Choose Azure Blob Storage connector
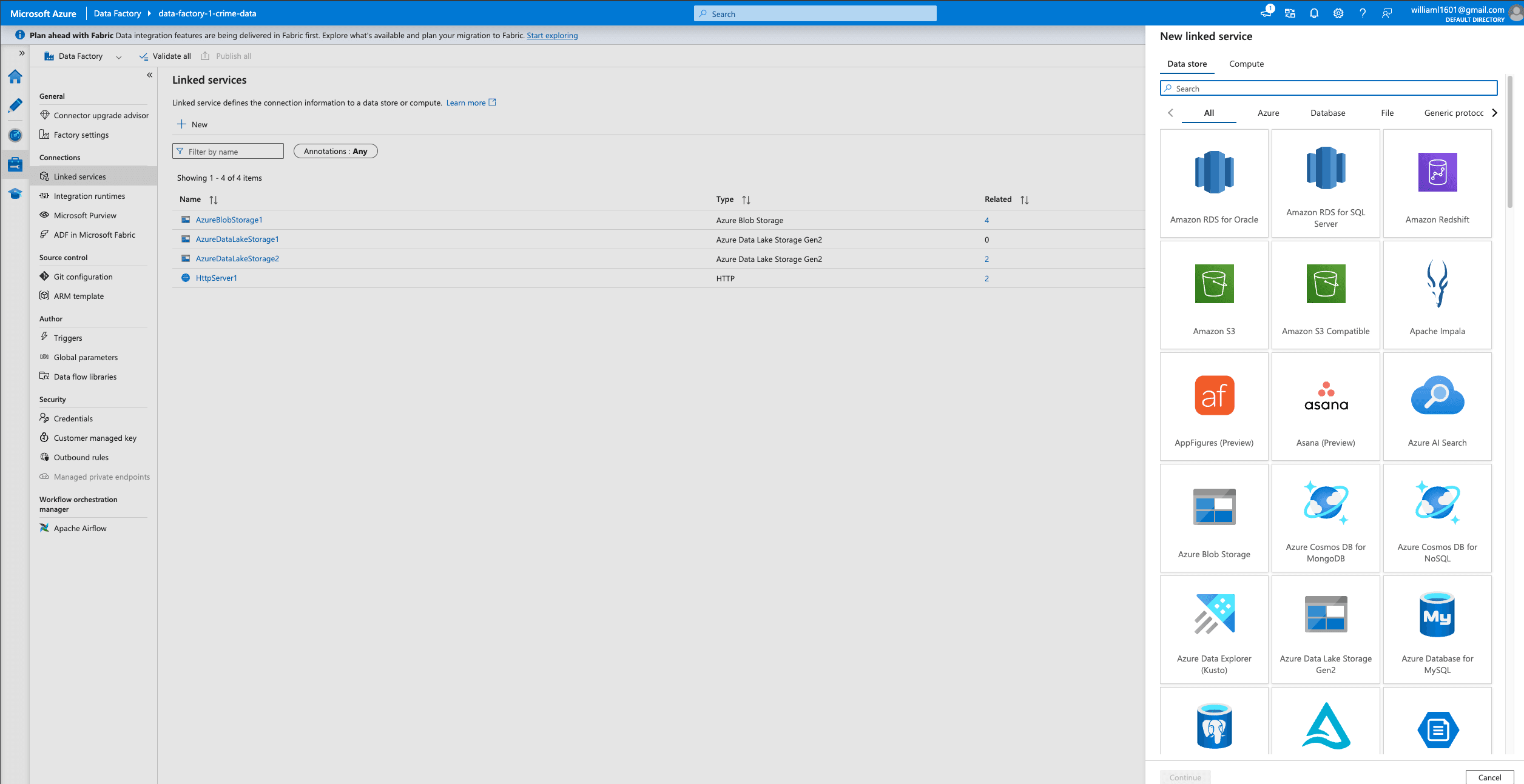The height and width of the screenshot is (784, 1524). coord(1213,518)
